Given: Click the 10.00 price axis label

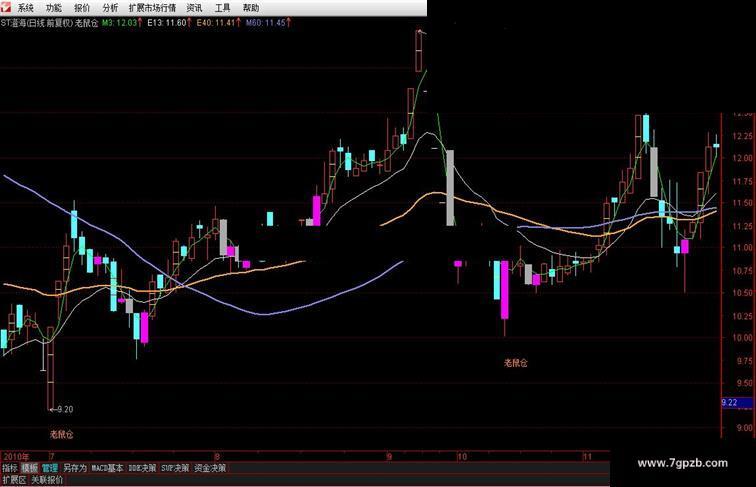Looking at the screenshot, I should (x=742, y=338).
